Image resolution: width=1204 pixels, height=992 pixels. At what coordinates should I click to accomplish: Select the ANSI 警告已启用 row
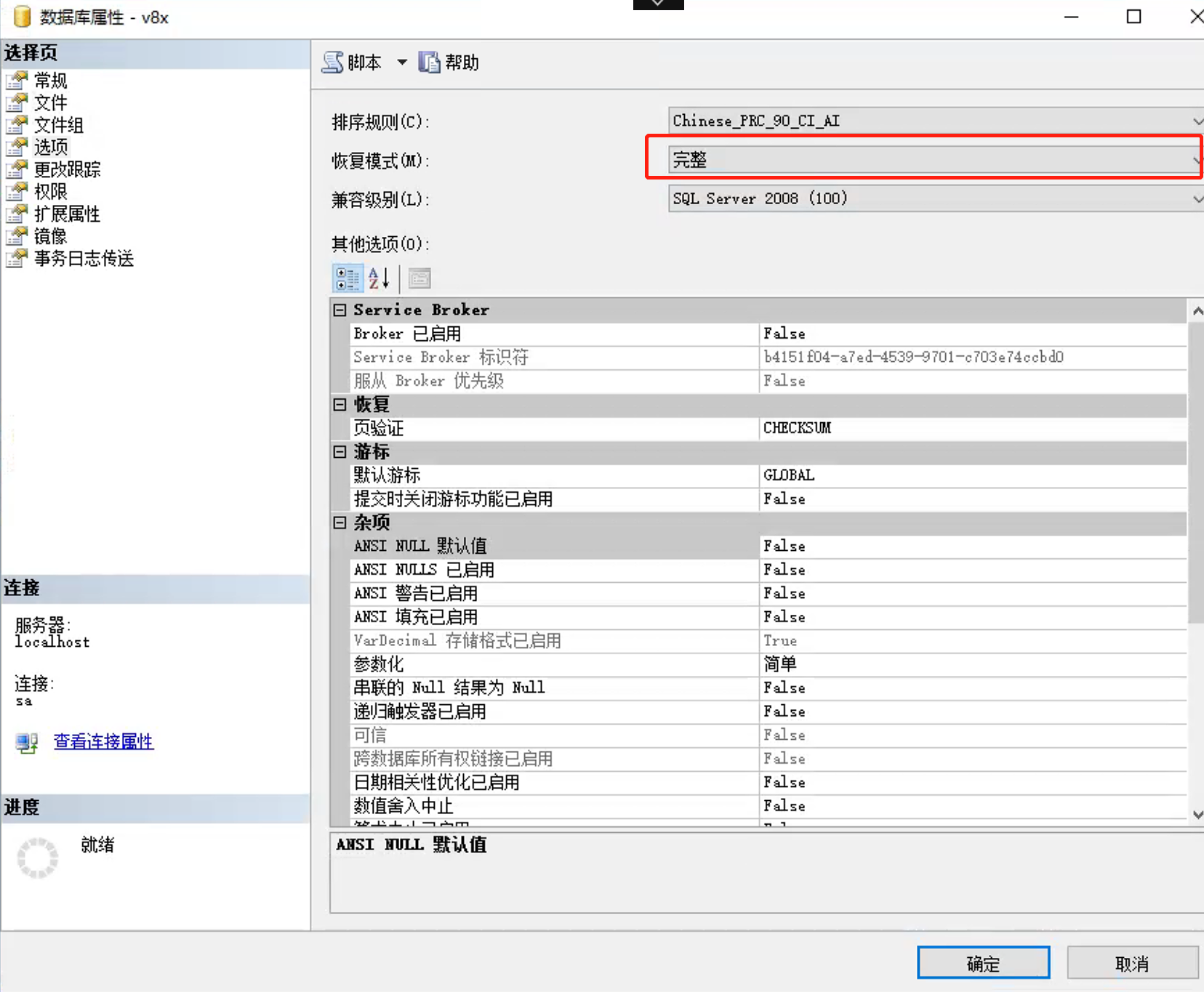click(x=768, y=594)
